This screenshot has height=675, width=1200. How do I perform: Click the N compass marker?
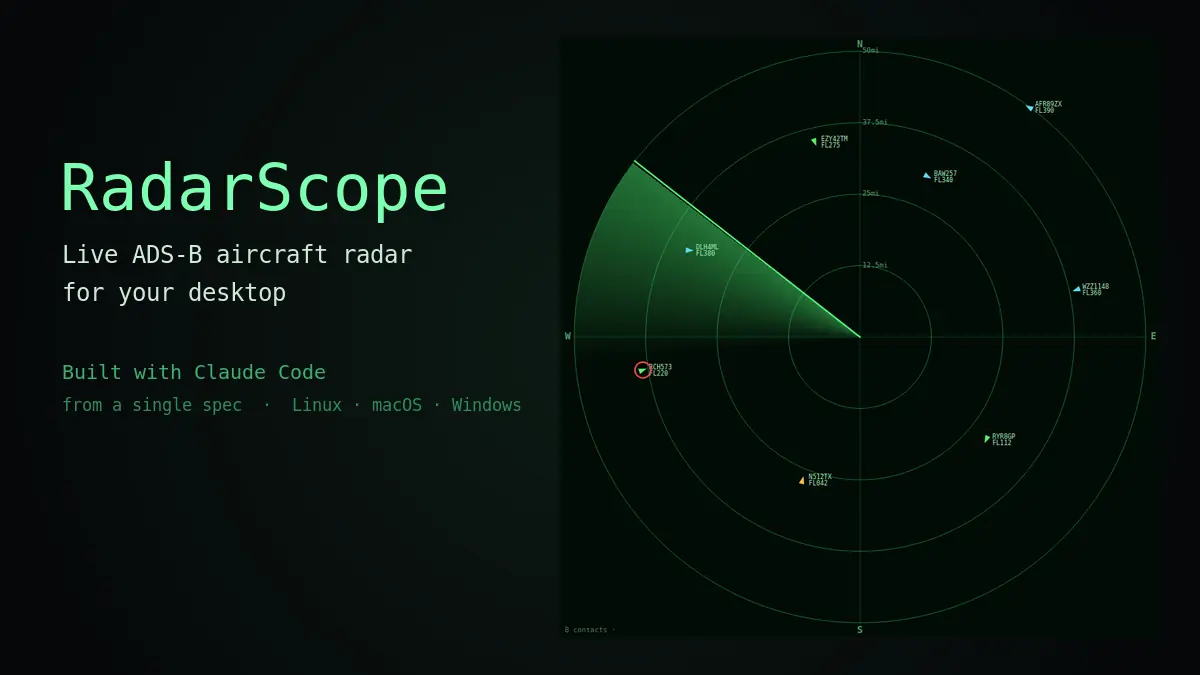(860, 44)
